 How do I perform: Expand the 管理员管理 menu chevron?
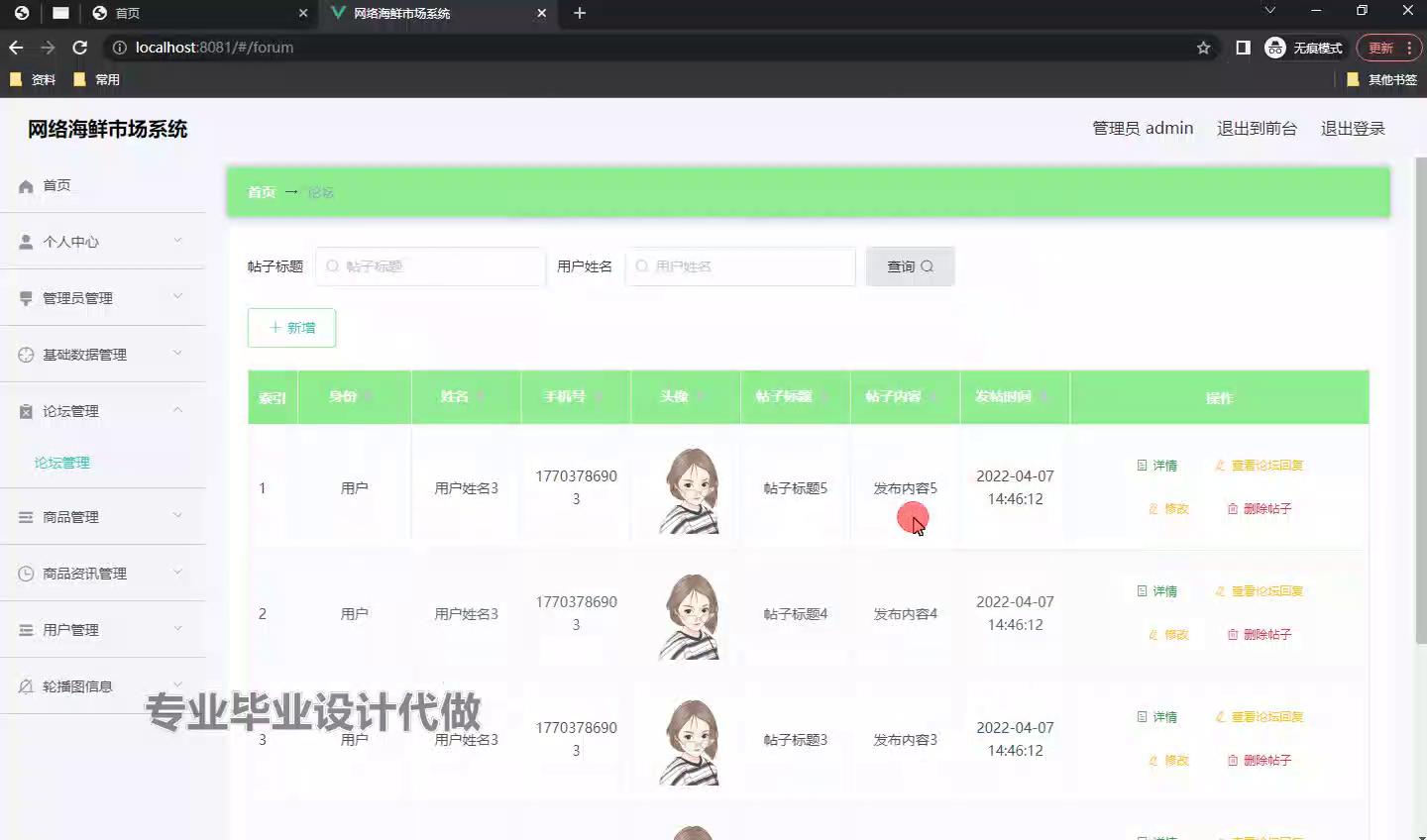tap(178, 296)
